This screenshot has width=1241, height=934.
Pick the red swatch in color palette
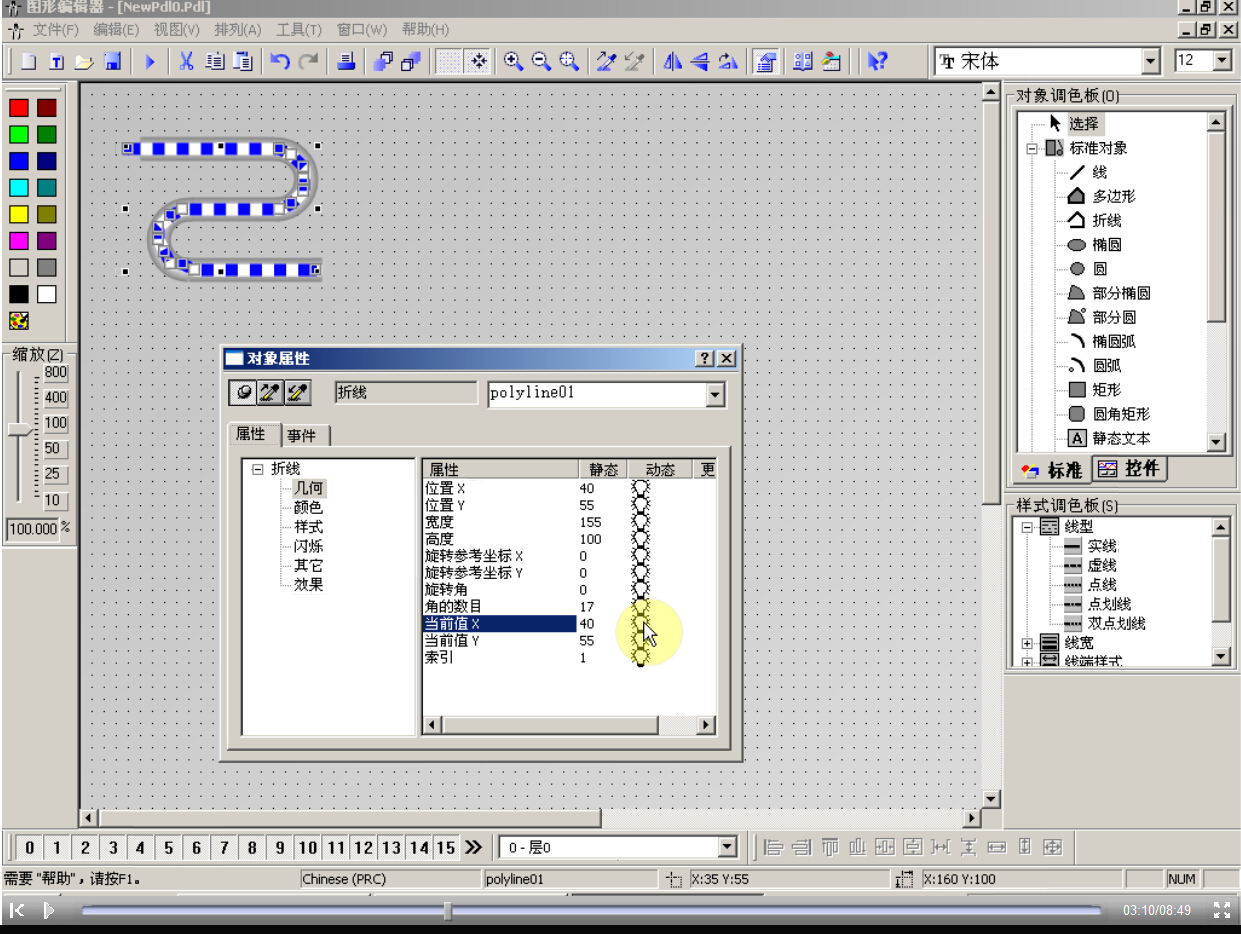coord(19,108)
